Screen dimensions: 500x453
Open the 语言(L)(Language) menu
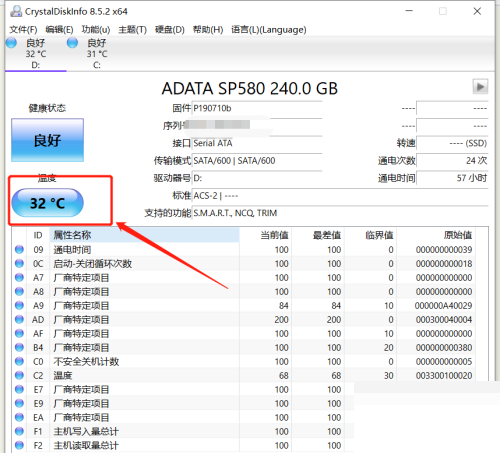tap(269, 30)
